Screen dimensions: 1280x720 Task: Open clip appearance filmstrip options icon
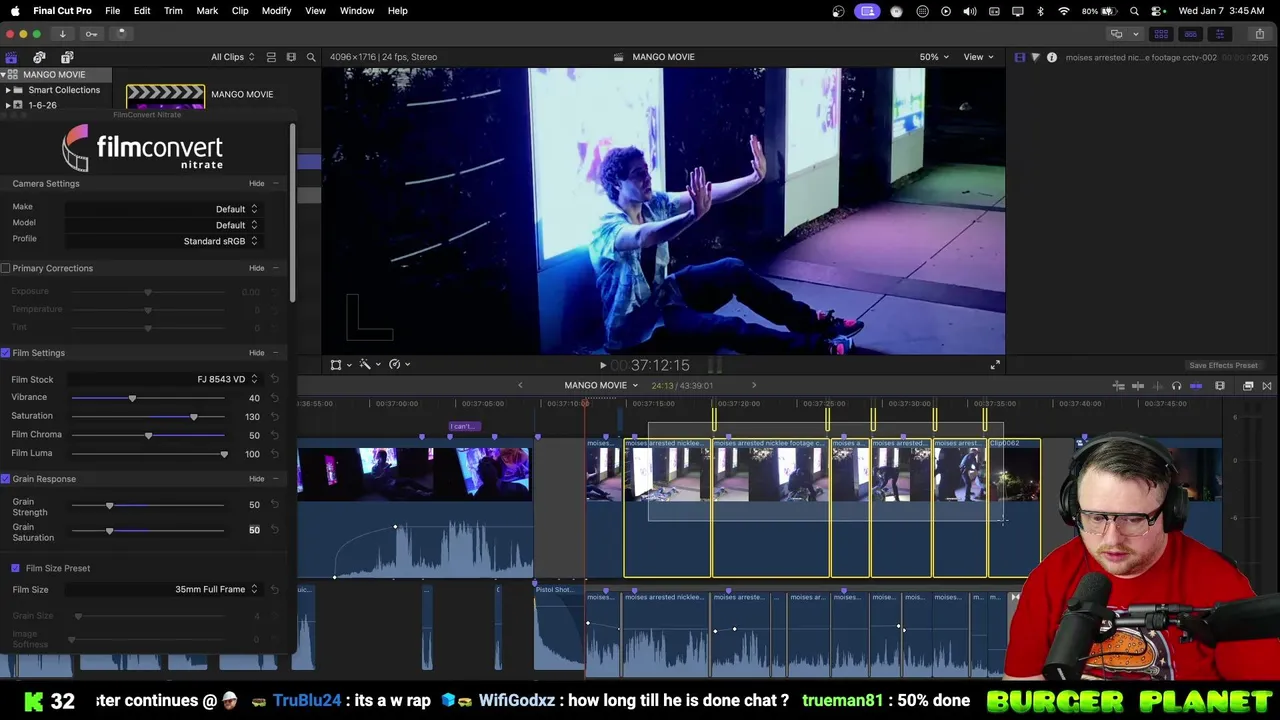click(x=291, y=57)
